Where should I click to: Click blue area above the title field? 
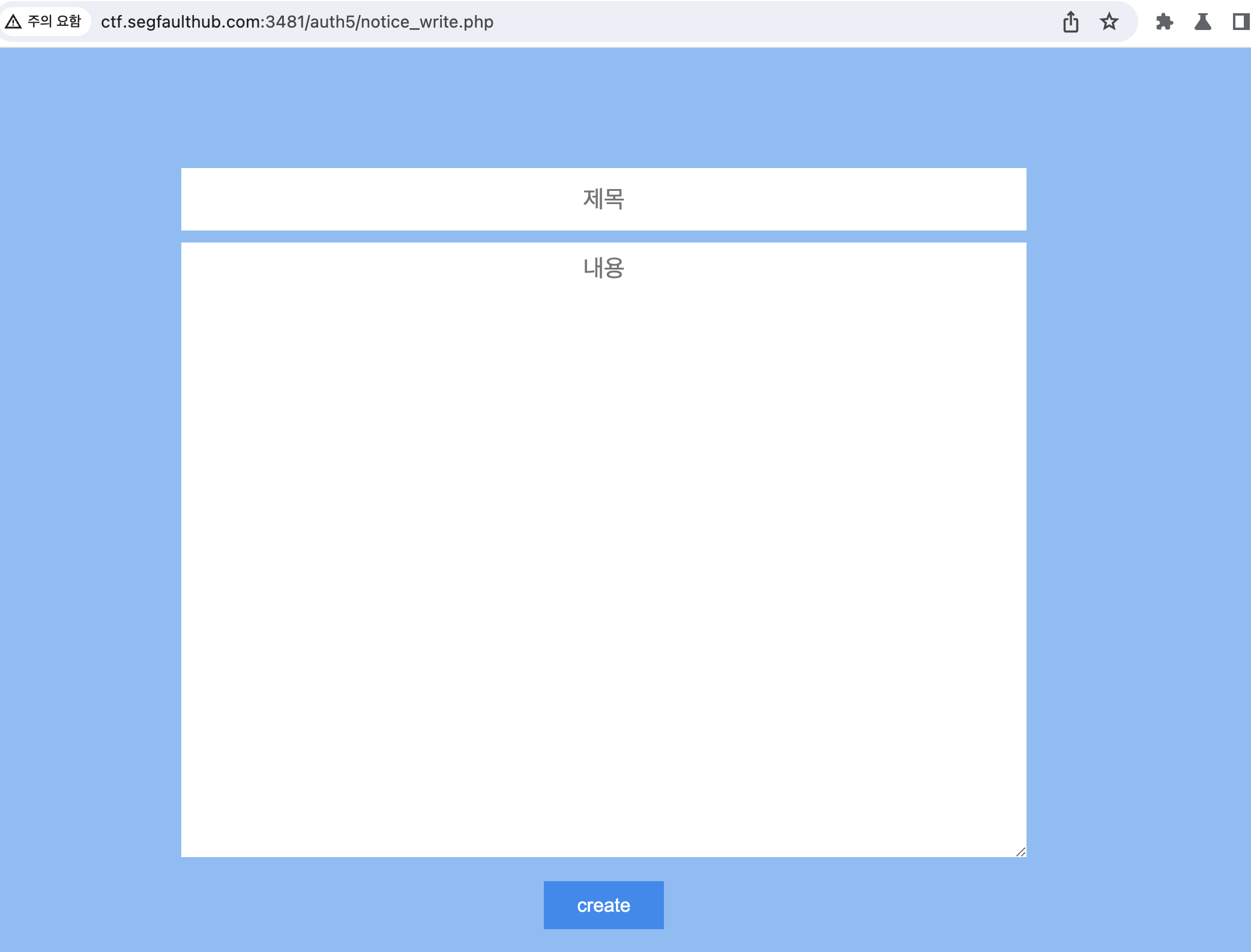(603, 108)
